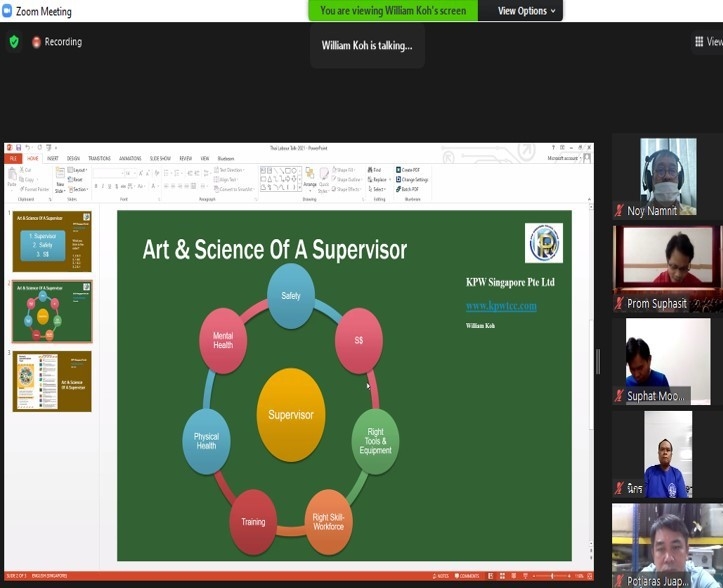This screenshot has width=723, height=588.
Task: Click Create PDF in the ribbon
Action: 412,170
